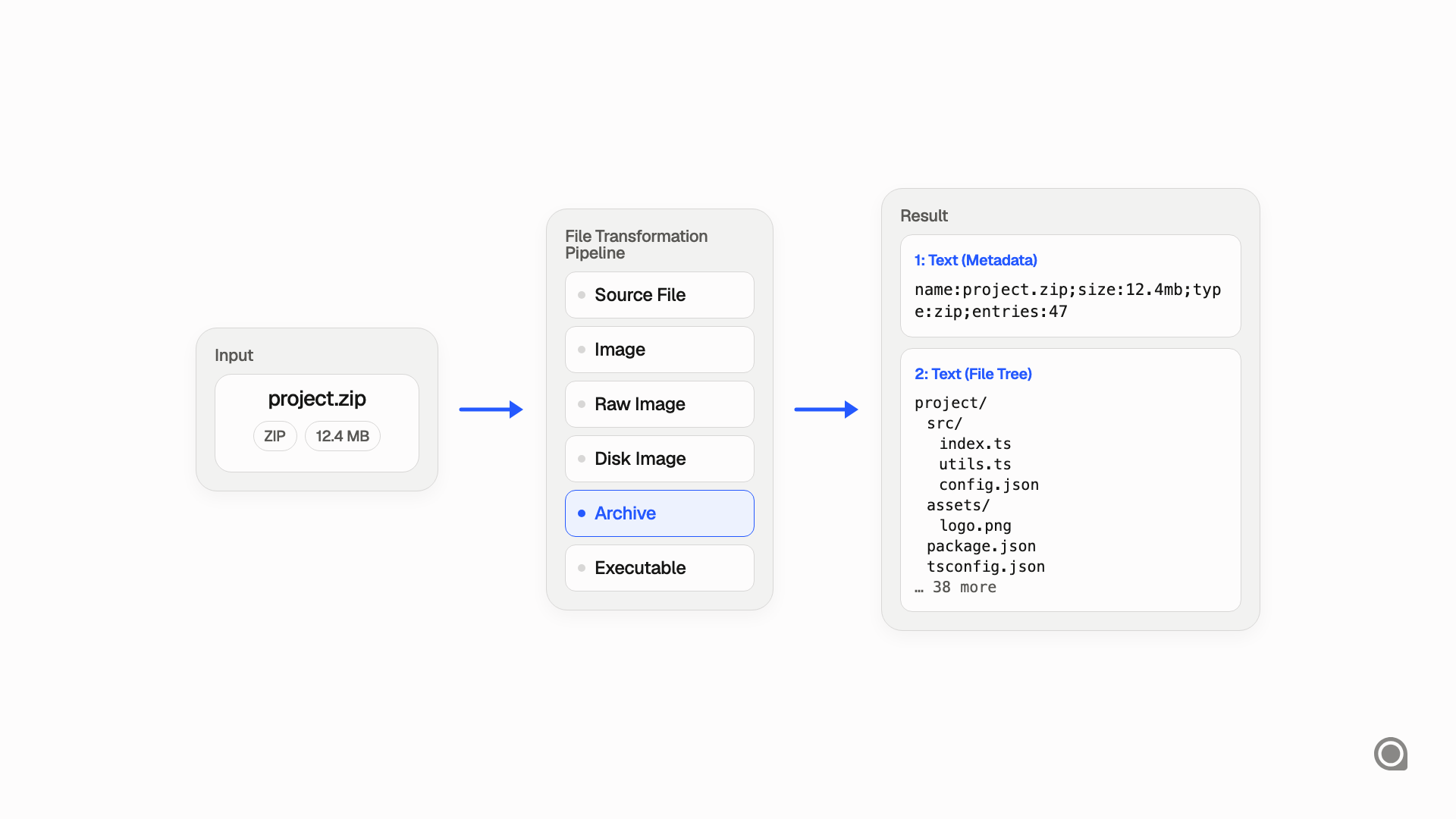Click the highlighted Archive stage
The height and width of the screenshot is (819, 1456).
tap(659, 513)
